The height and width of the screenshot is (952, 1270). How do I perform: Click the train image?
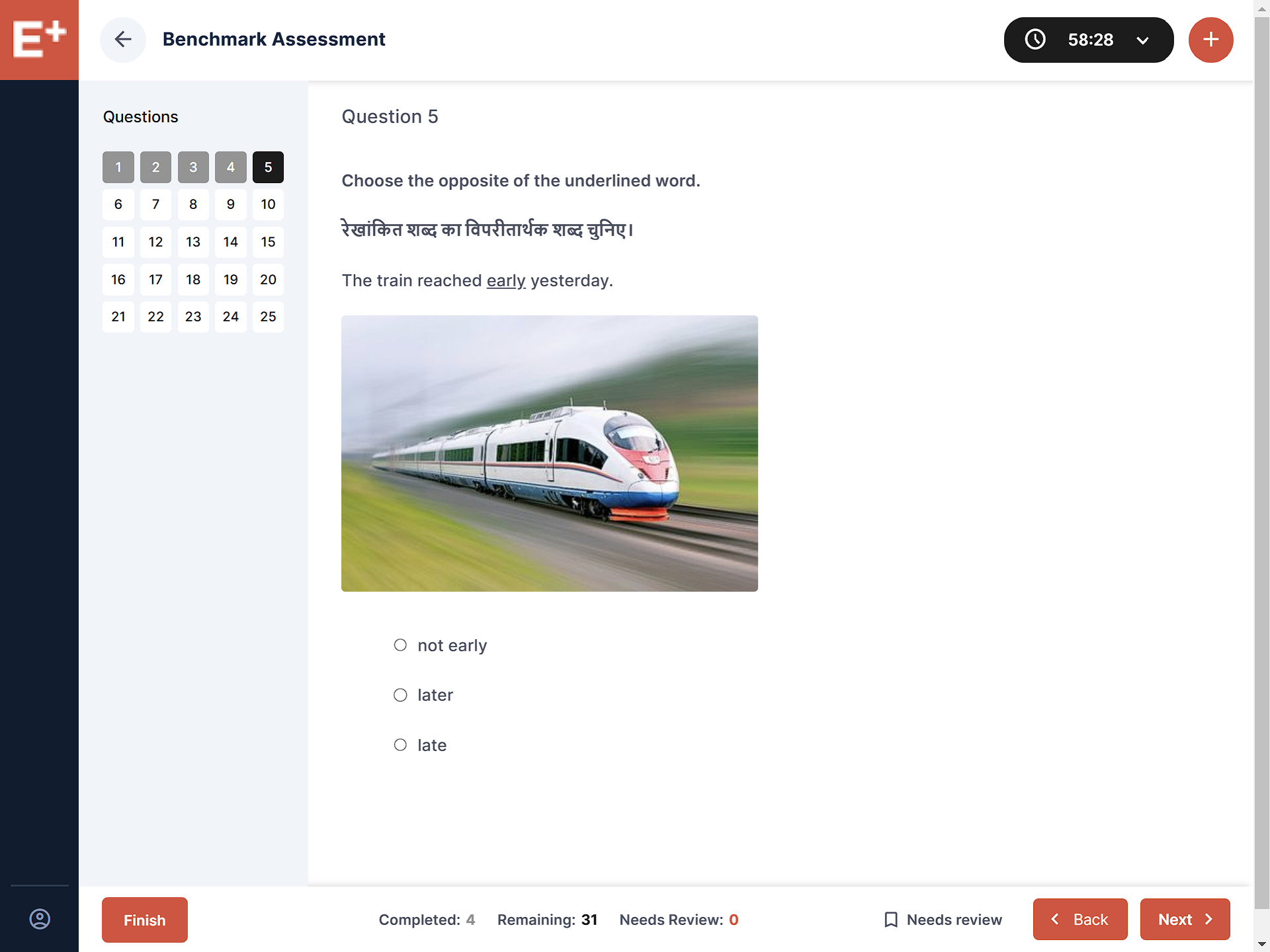(x=549, y=453)
